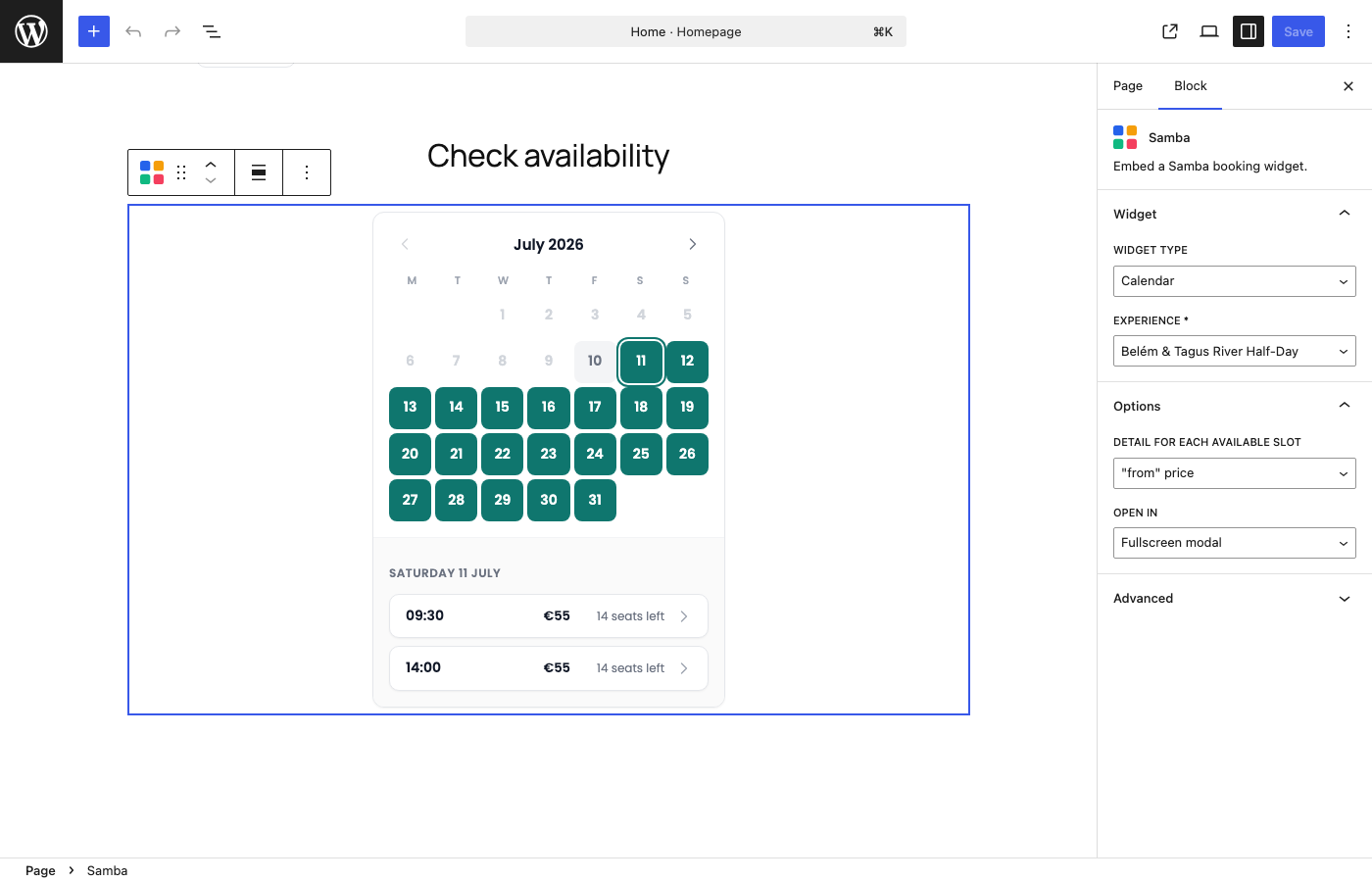This screenshot has height=882, width=1372.
Task: Select July 20 on the calendar
Action: pos(410,454)
